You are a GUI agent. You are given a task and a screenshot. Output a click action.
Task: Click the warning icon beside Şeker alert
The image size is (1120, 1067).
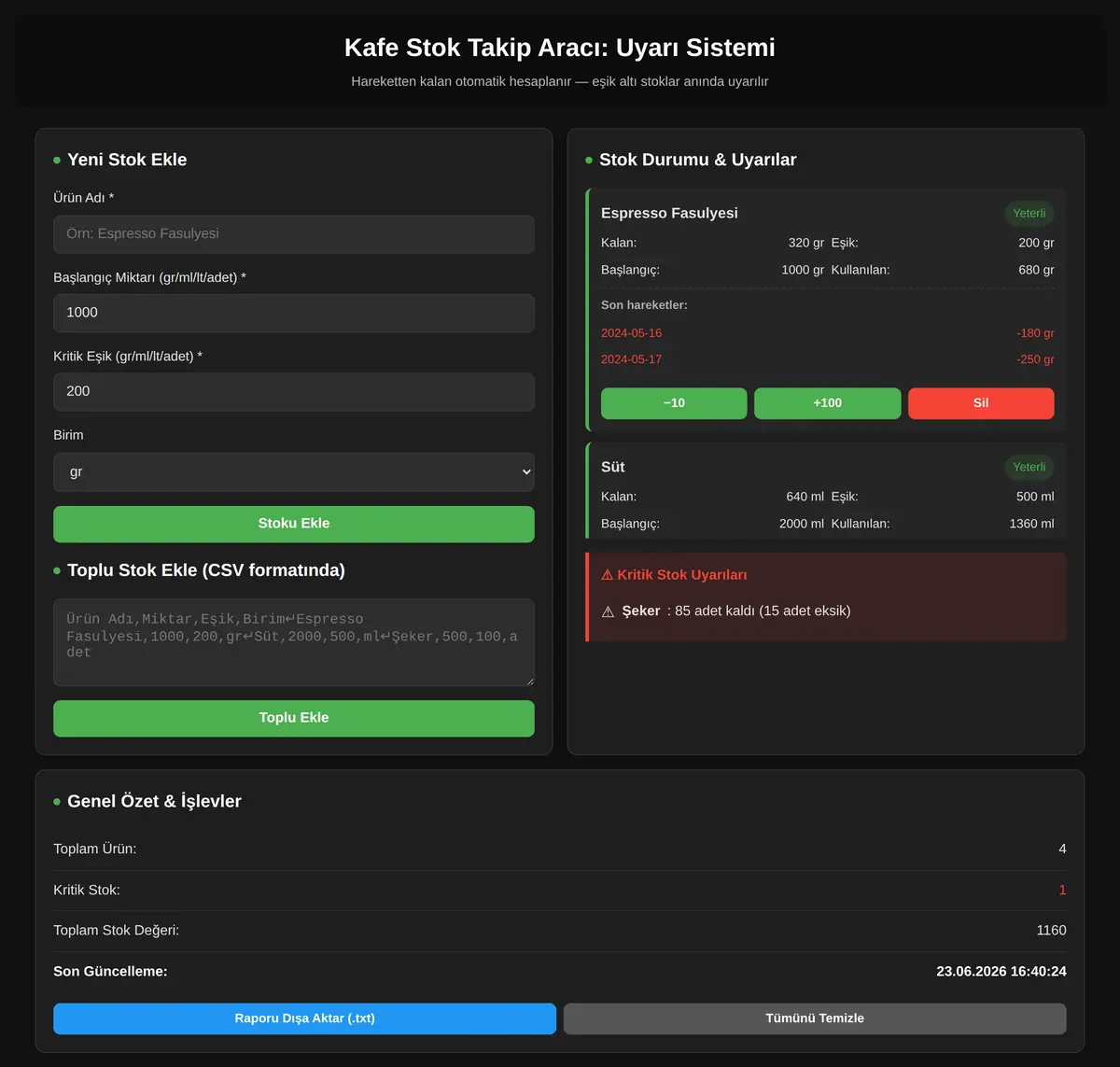608,611
